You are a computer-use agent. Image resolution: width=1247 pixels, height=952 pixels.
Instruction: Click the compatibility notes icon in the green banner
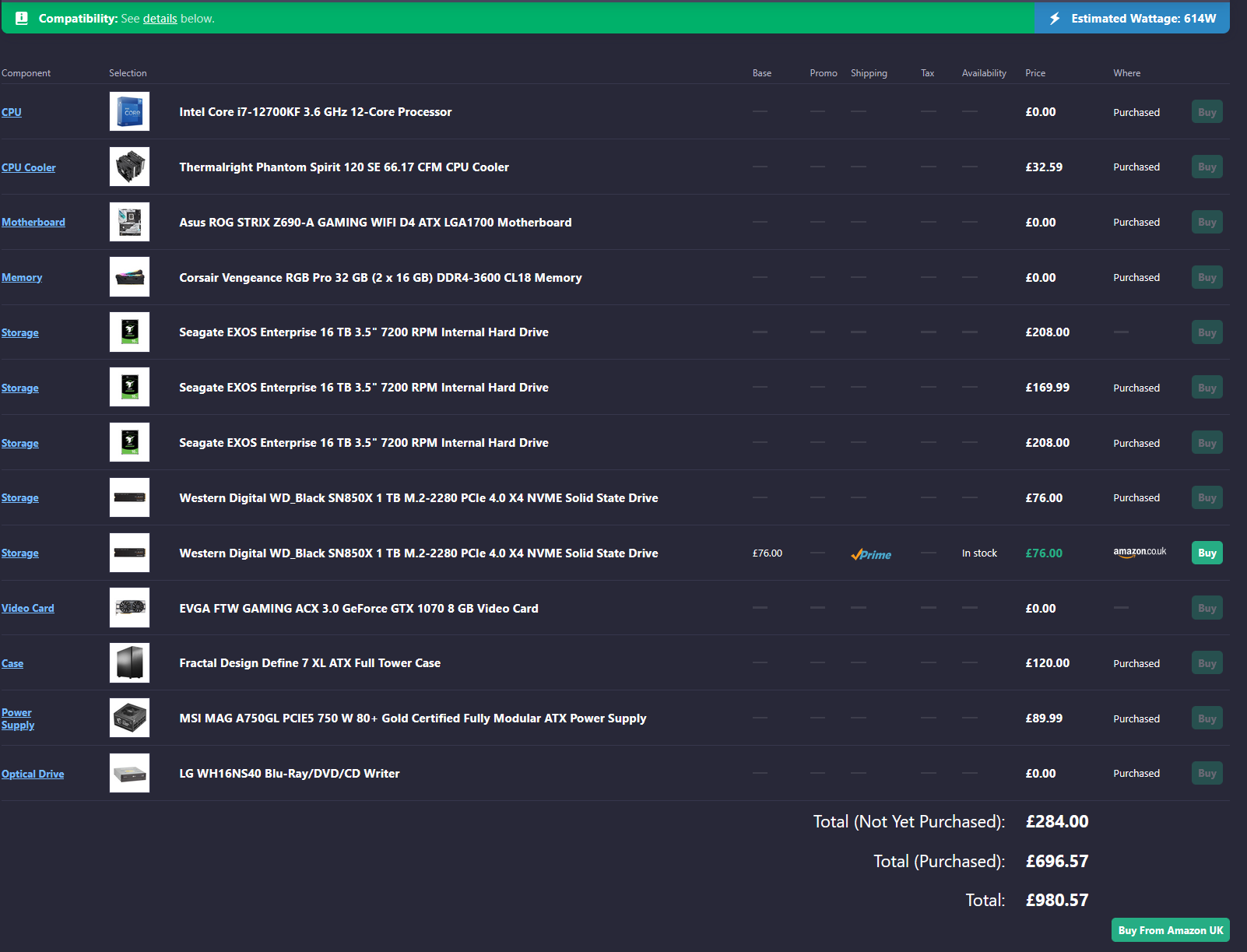coord(22,18)
